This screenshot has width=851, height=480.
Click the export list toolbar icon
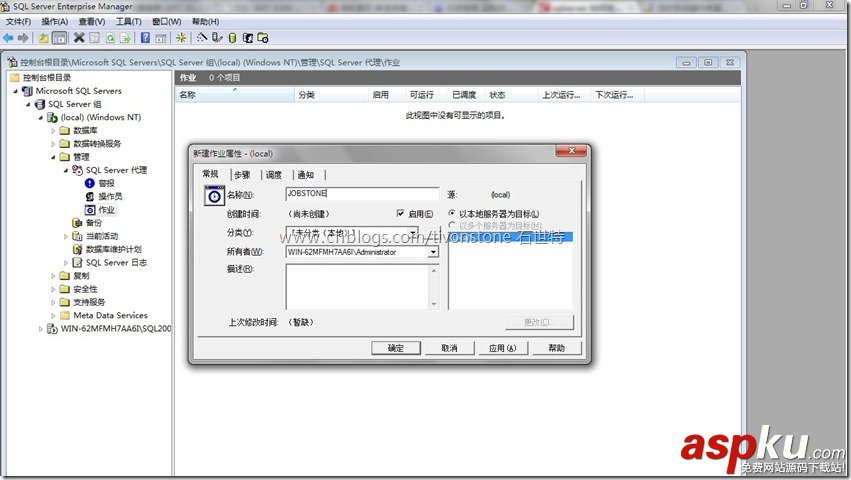click(125, 37)
